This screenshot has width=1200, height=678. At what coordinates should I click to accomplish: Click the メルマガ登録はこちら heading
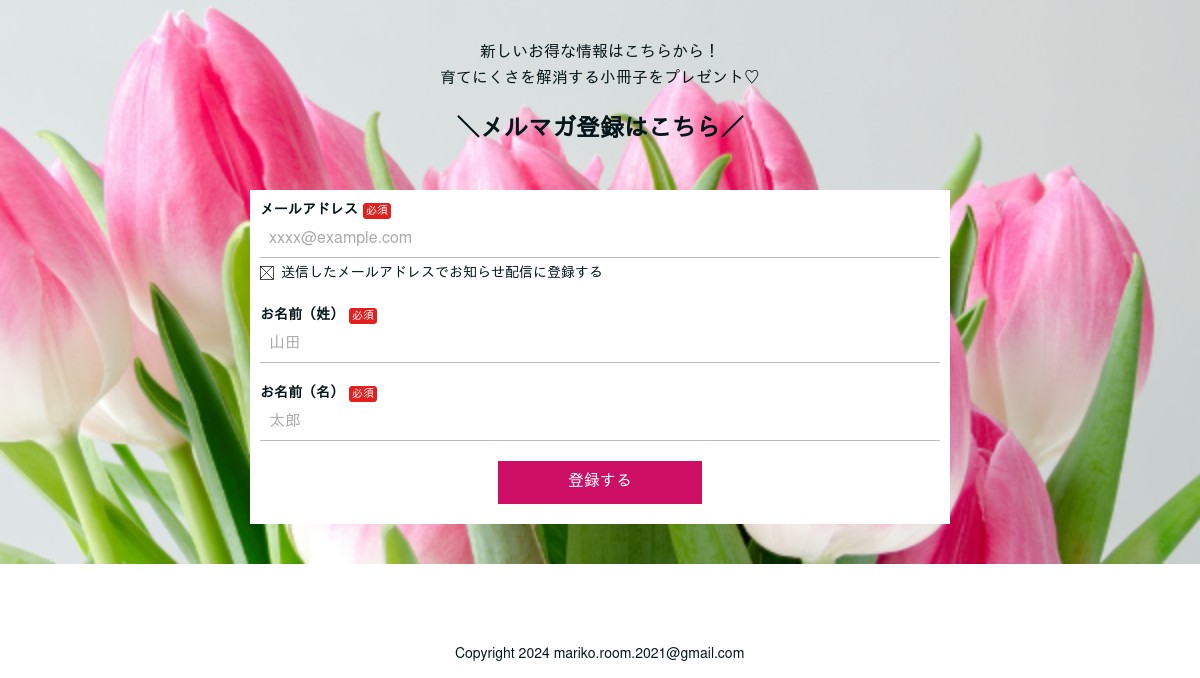(x=600, y=127)
